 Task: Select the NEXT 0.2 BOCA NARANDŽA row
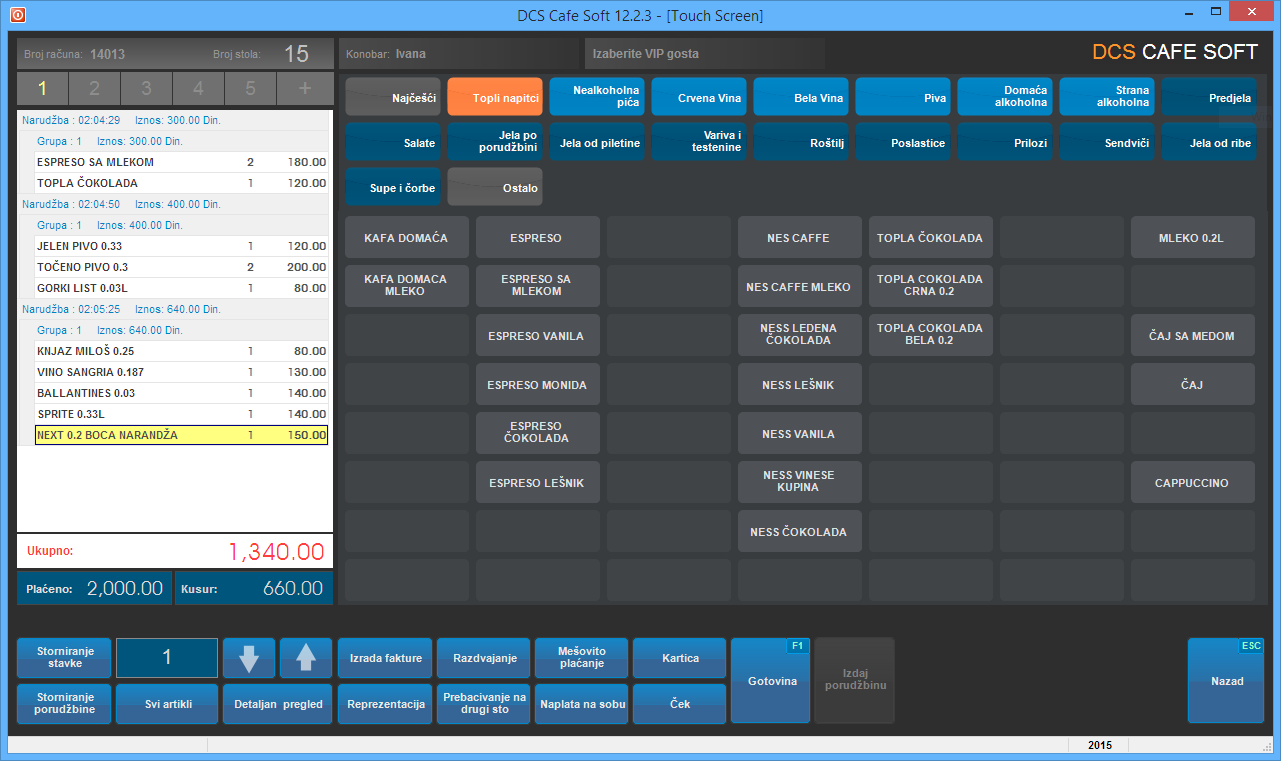(x=181, y=435)
